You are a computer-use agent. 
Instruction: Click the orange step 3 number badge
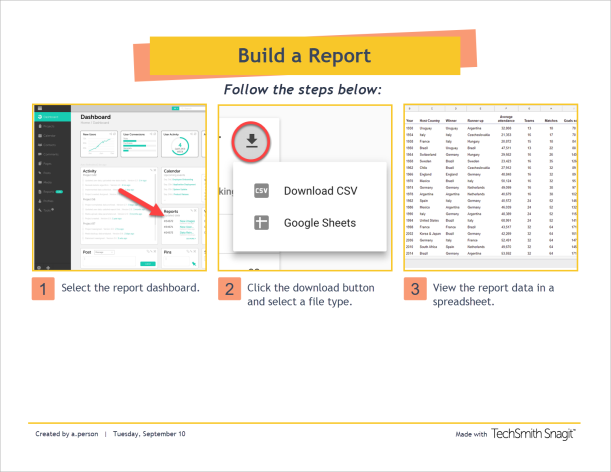(x=414, y=291)
